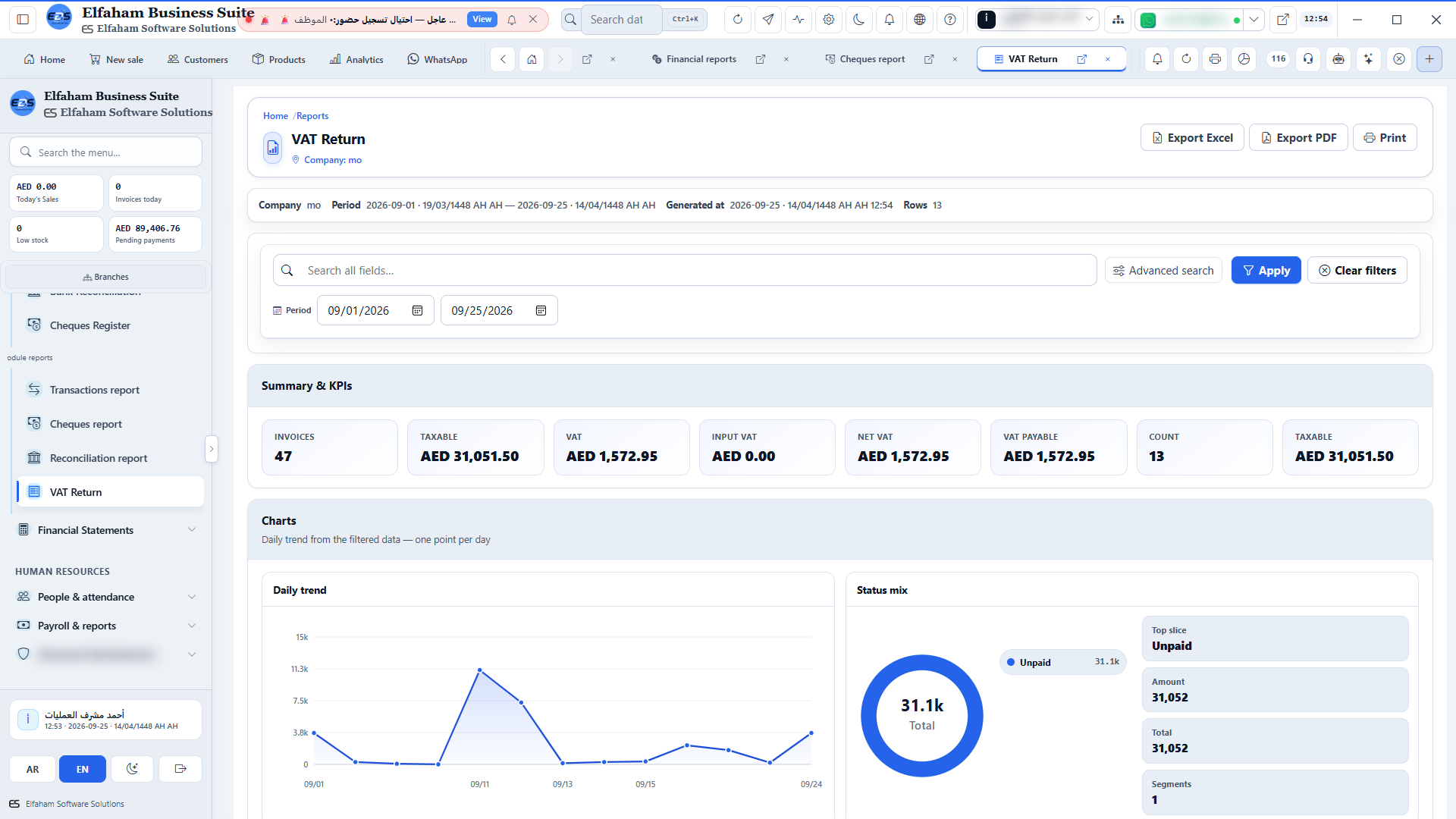Expand People & attendance menu
1456x819 pixels.
[106, 597]
